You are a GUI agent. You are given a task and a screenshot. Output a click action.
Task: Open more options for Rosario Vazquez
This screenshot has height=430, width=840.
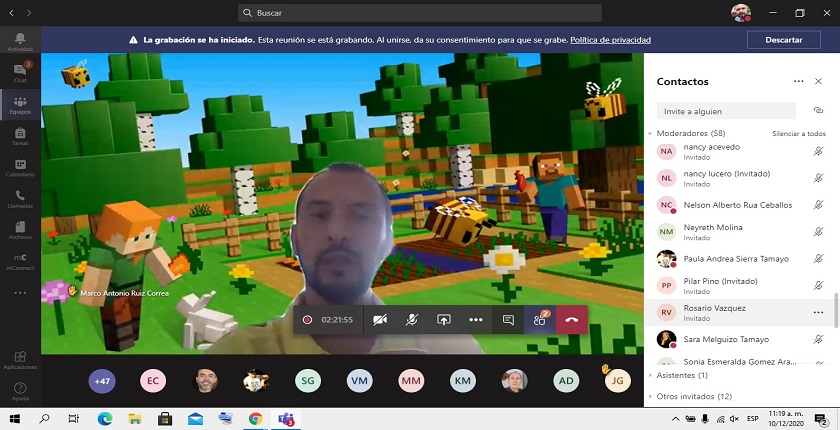818,312
